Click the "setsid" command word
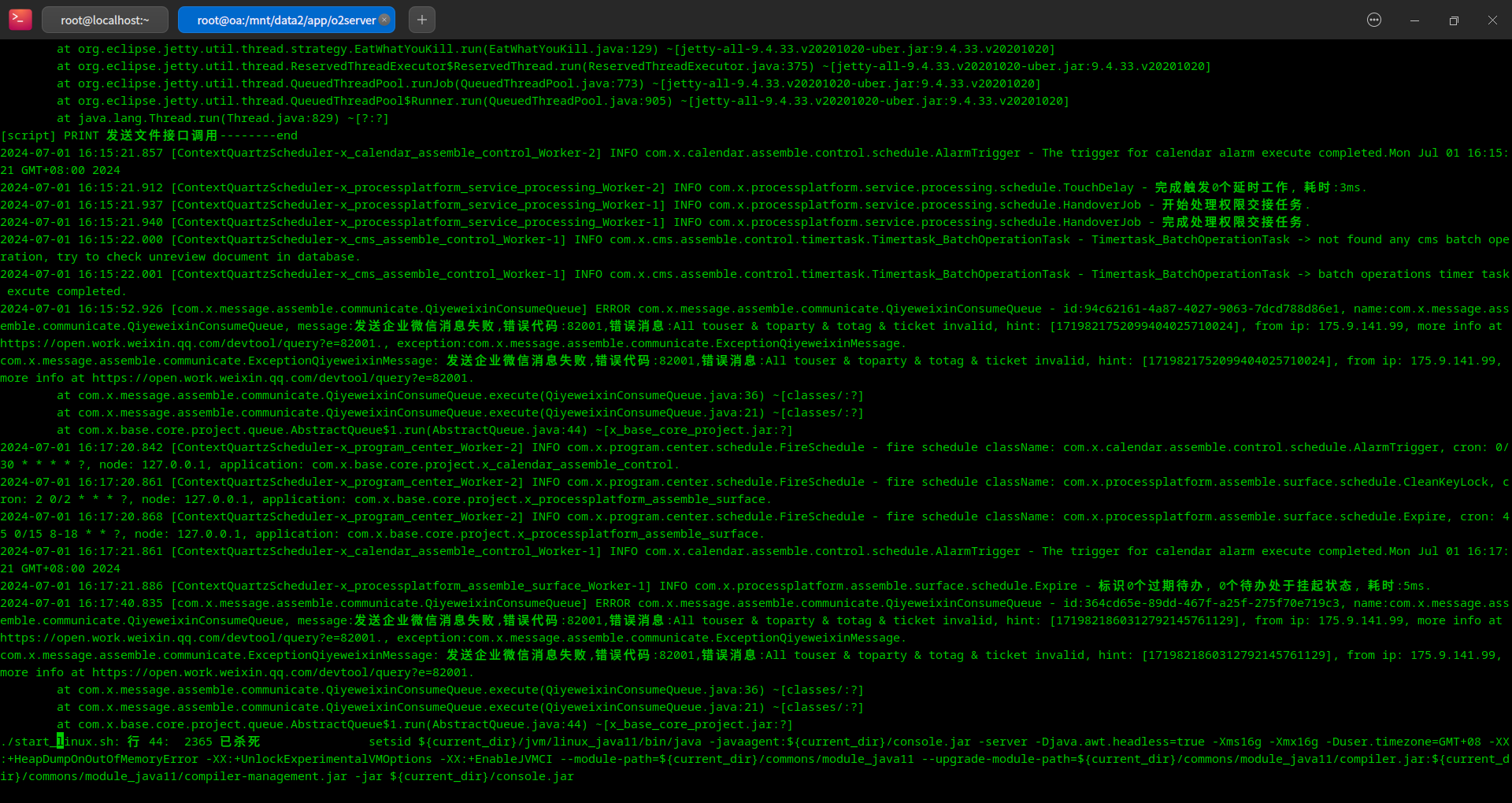Image resolution: width=1512 pixels, height=803 pixels. pyautogui.click(x=390, y=742)
